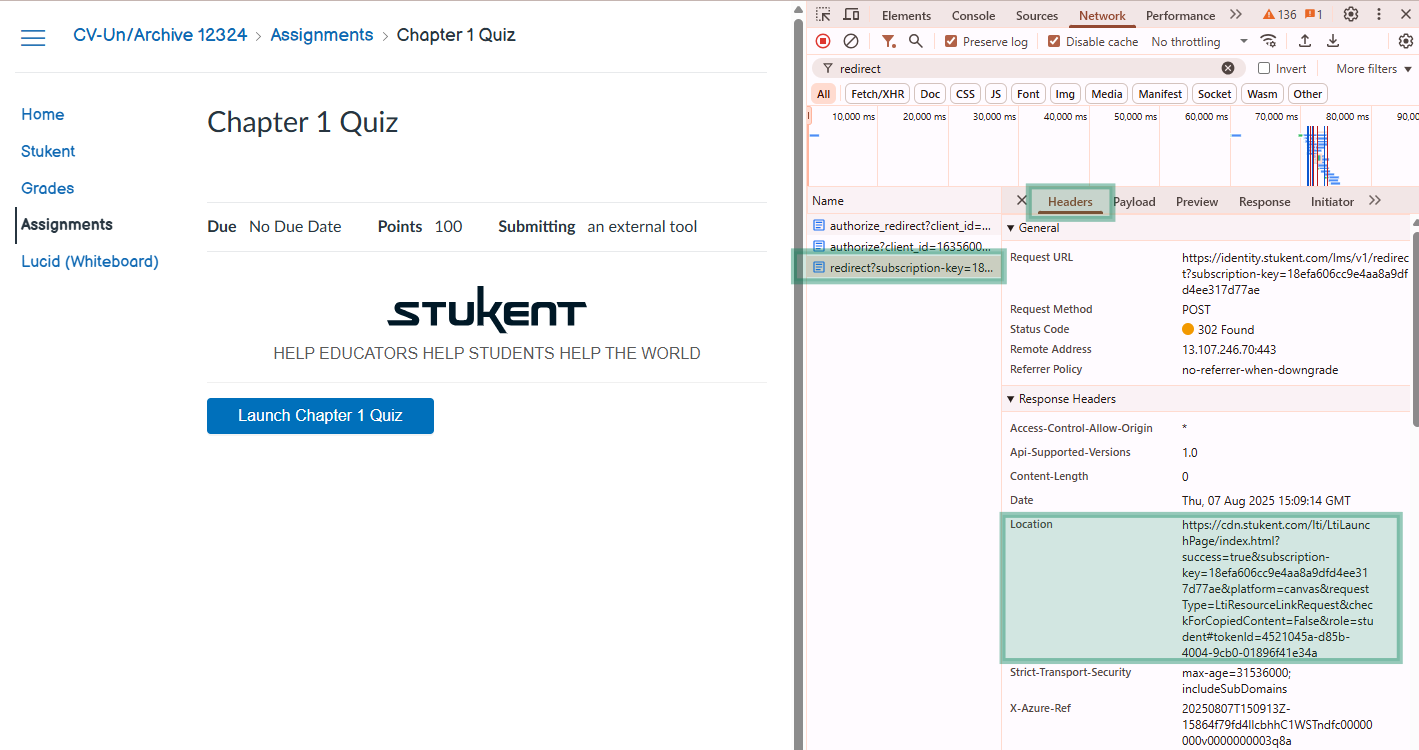Open the Canvas hamburger navigation menu
Viewport: 1419px width, 750px height.
pos(33,37)
